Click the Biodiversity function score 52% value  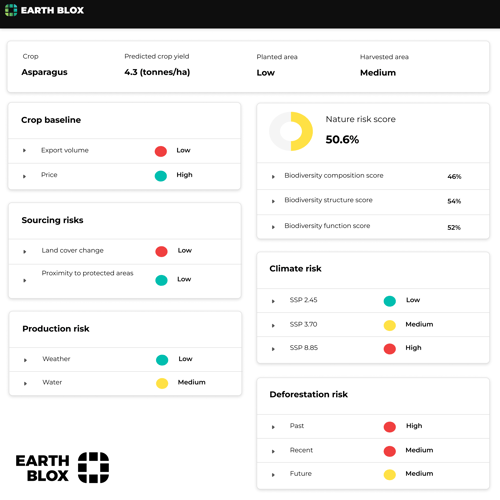click(454, 228)
